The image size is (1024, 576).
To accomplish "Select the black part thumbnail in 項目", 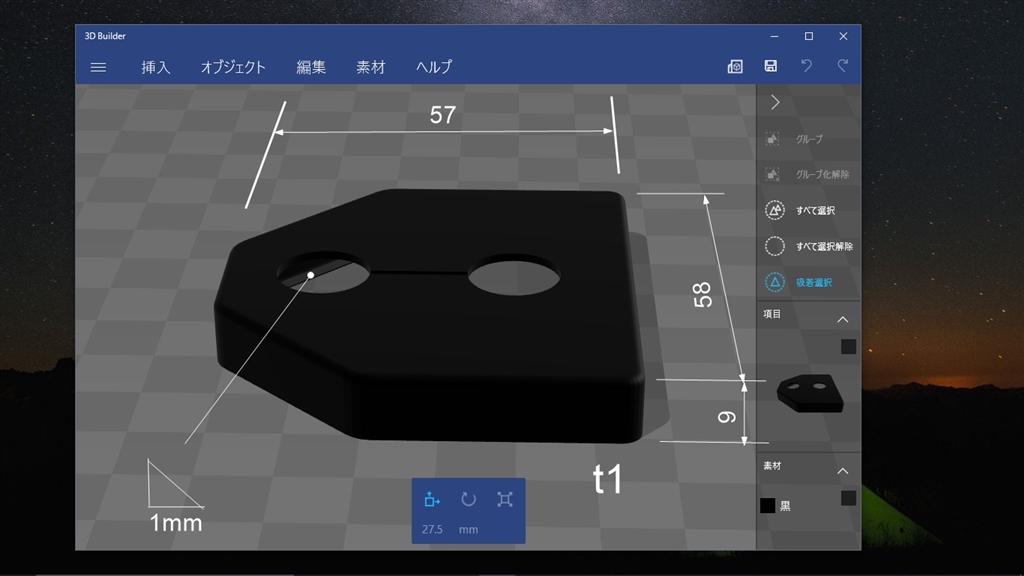I will 810,392.
